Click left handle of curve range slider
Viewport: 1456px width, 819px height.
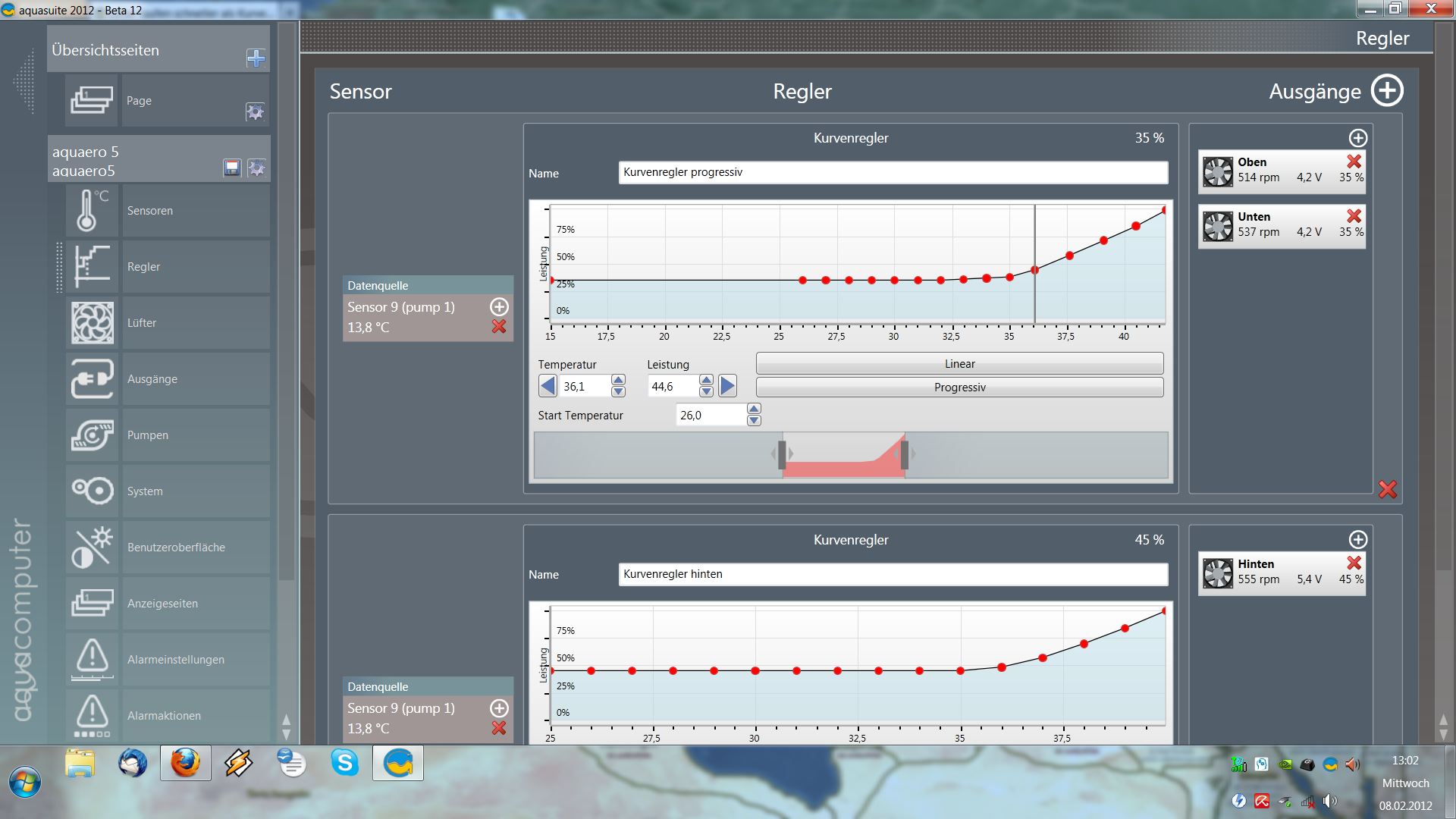pos(782,455)
